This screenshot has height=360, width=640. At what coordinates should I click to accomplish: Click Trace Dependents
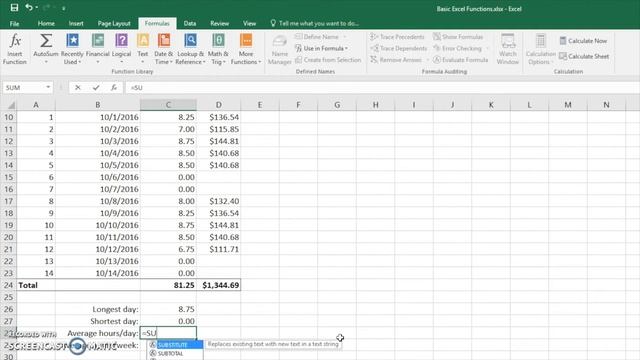pyautogui.click(x=398, y=48)
